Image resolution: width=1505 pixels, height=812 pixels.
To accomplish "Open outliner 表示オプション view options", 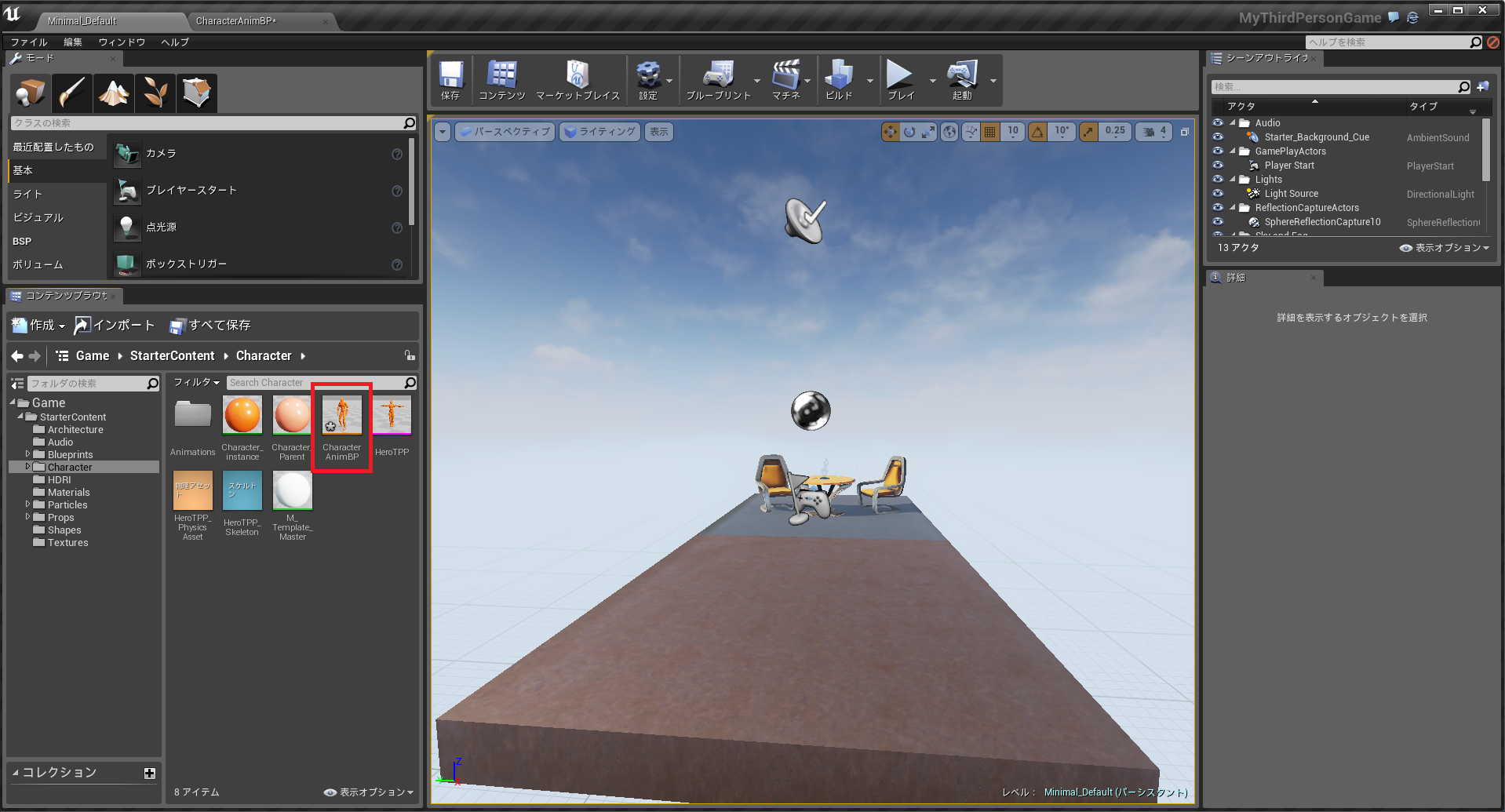I will click(x=1444, y=248).
